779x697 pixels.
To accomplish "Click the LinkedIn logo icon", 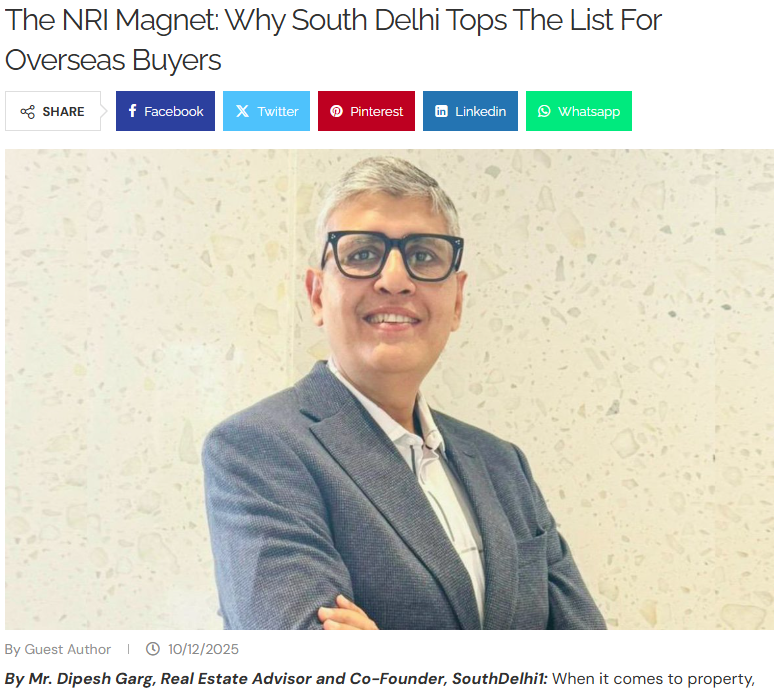I will coord(441,111).
